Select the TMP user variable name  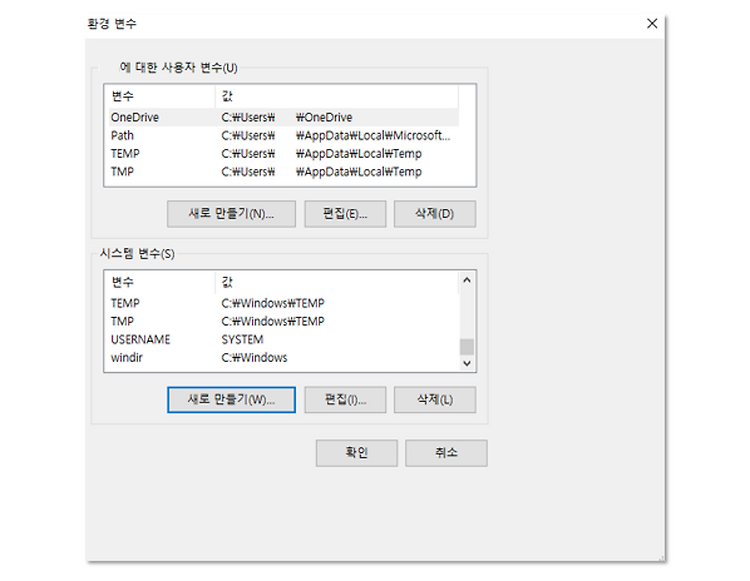(122, 172)
